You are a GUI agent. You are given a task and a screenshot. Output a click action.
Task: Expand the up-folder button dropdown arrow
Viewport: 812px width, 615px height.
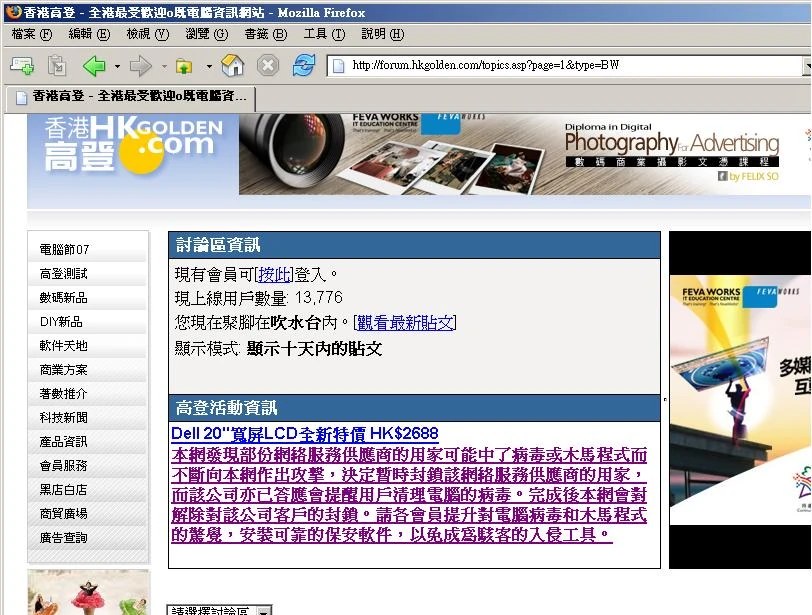(209, 66)
